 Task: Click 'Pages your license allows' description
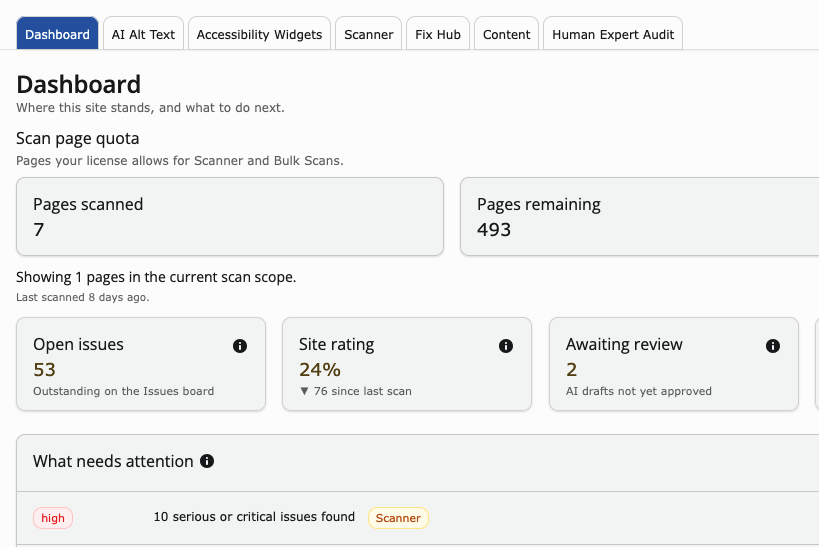pos(180,160)
